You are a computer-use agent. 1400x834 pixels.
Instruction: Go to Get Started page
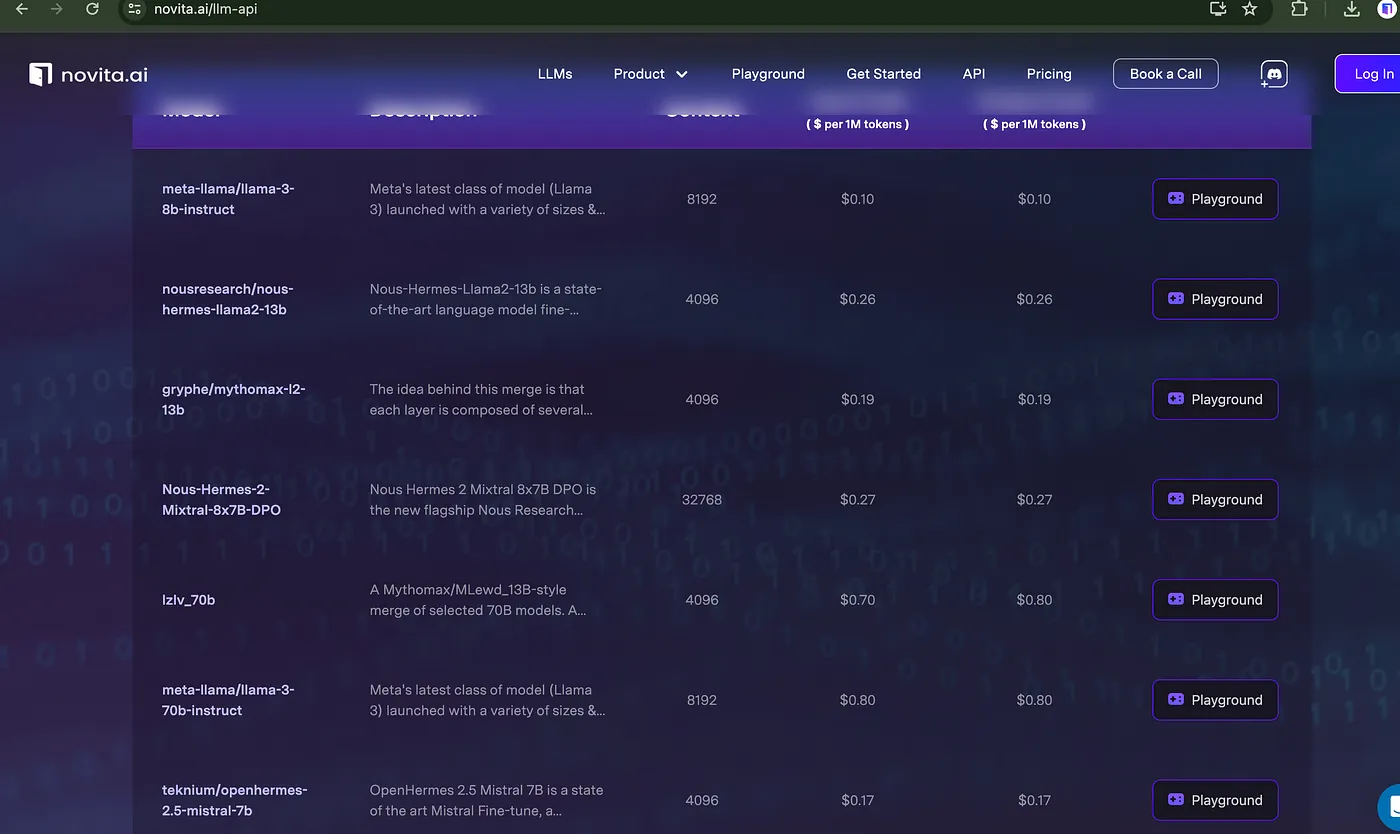[x=884, y=74]
